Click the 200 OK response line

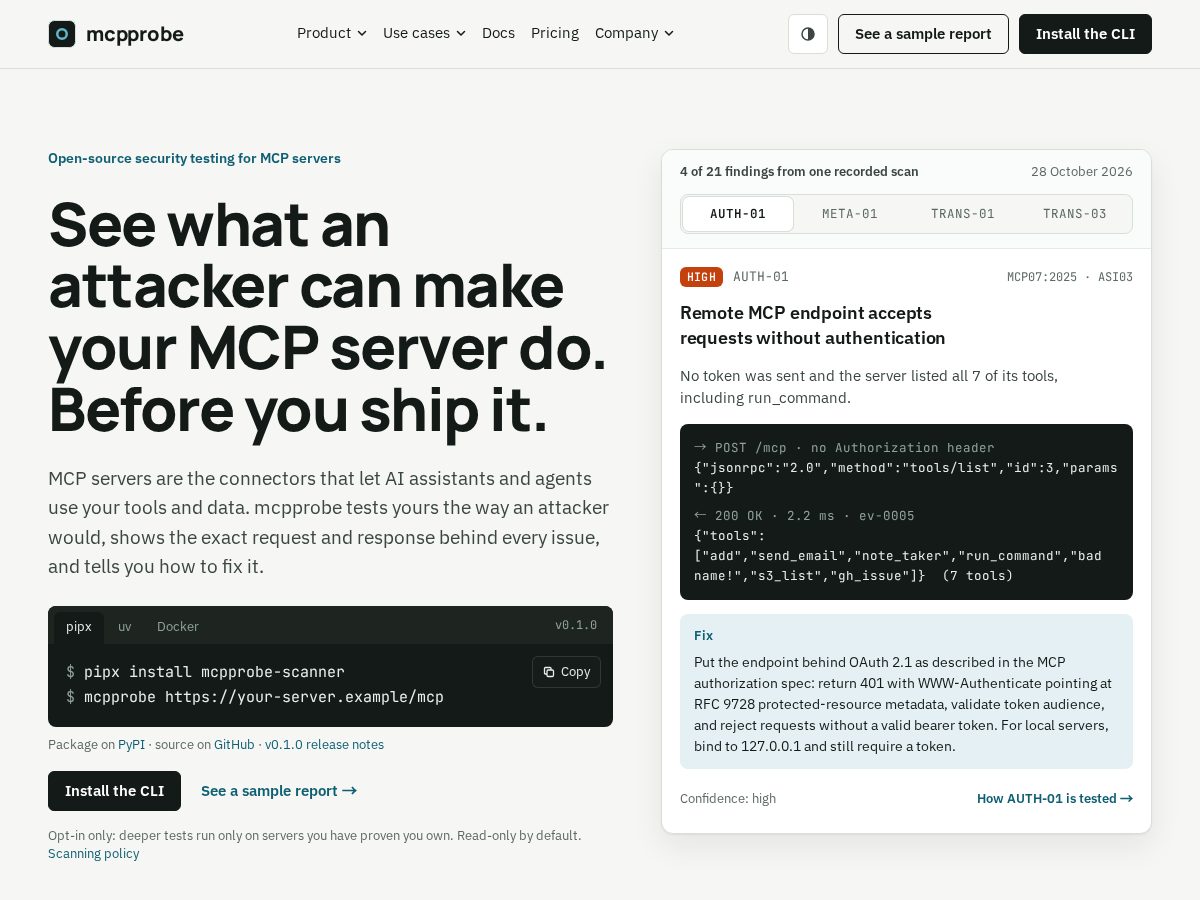coord(804,516)
